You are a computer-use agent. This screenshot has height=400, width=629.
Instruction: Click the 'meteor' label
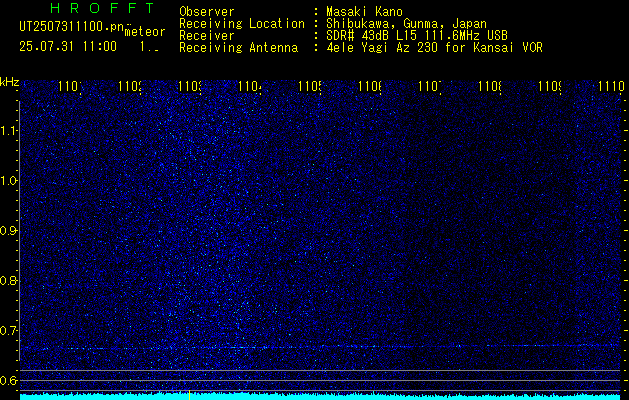coord(145,32)
